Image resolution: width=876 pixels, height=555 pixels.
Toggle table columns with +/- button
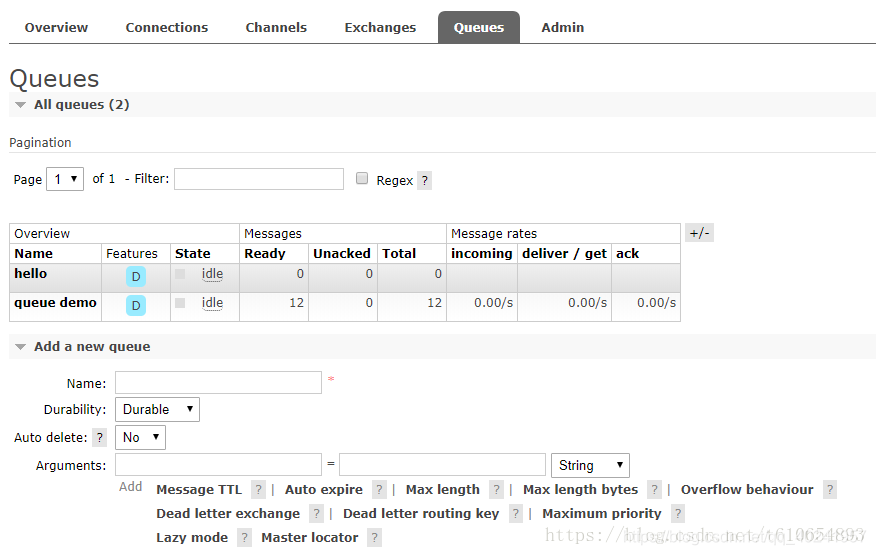pyautogui.click(x=699, y=233)
